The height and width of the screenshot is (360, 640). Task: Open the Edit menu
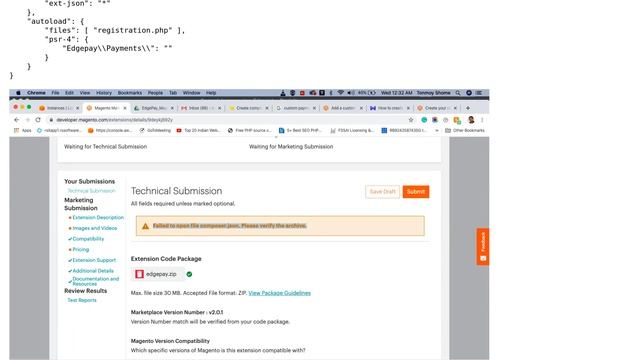pos(69,93)
